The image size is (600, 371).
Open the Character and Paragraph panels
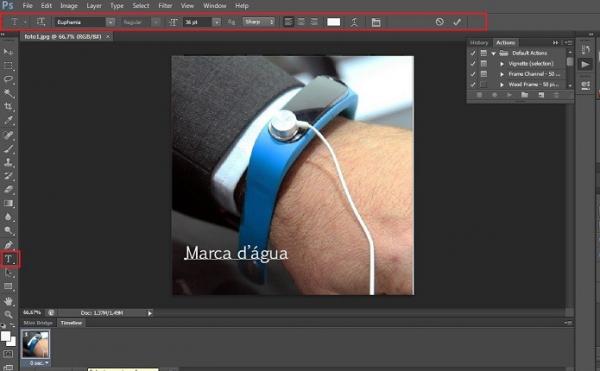376,22
